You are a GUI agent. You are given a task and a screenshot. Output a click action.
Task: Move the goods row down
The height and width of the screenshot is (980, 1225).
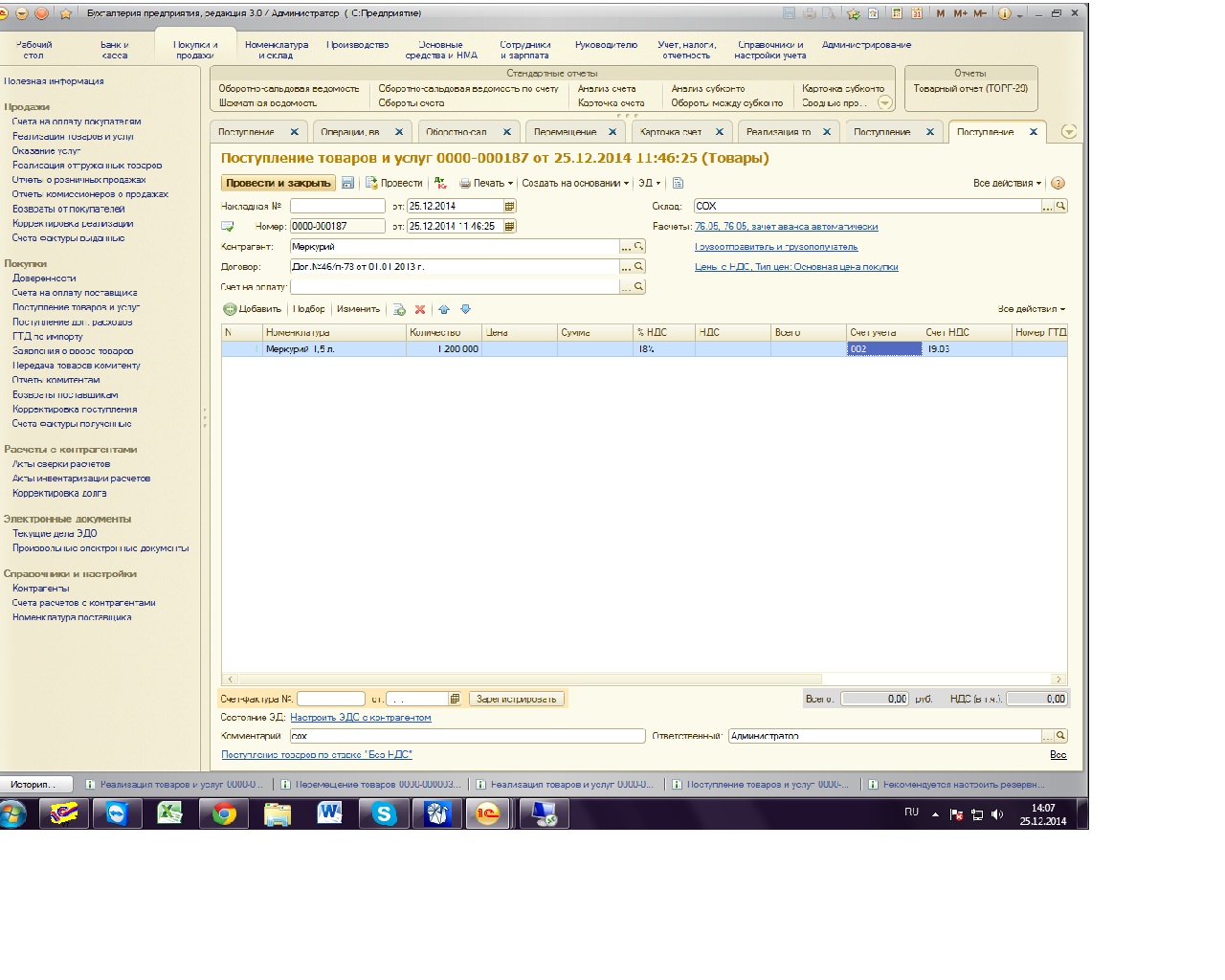tap(466, 309)
